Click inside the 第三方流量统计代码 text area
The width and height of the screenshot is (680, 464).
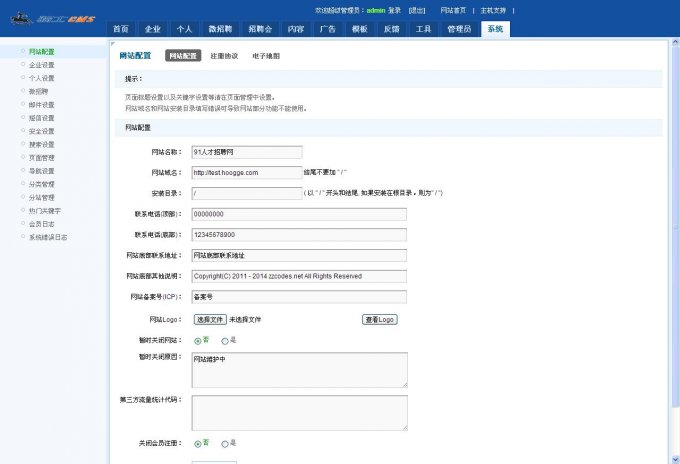pos(299,411)
